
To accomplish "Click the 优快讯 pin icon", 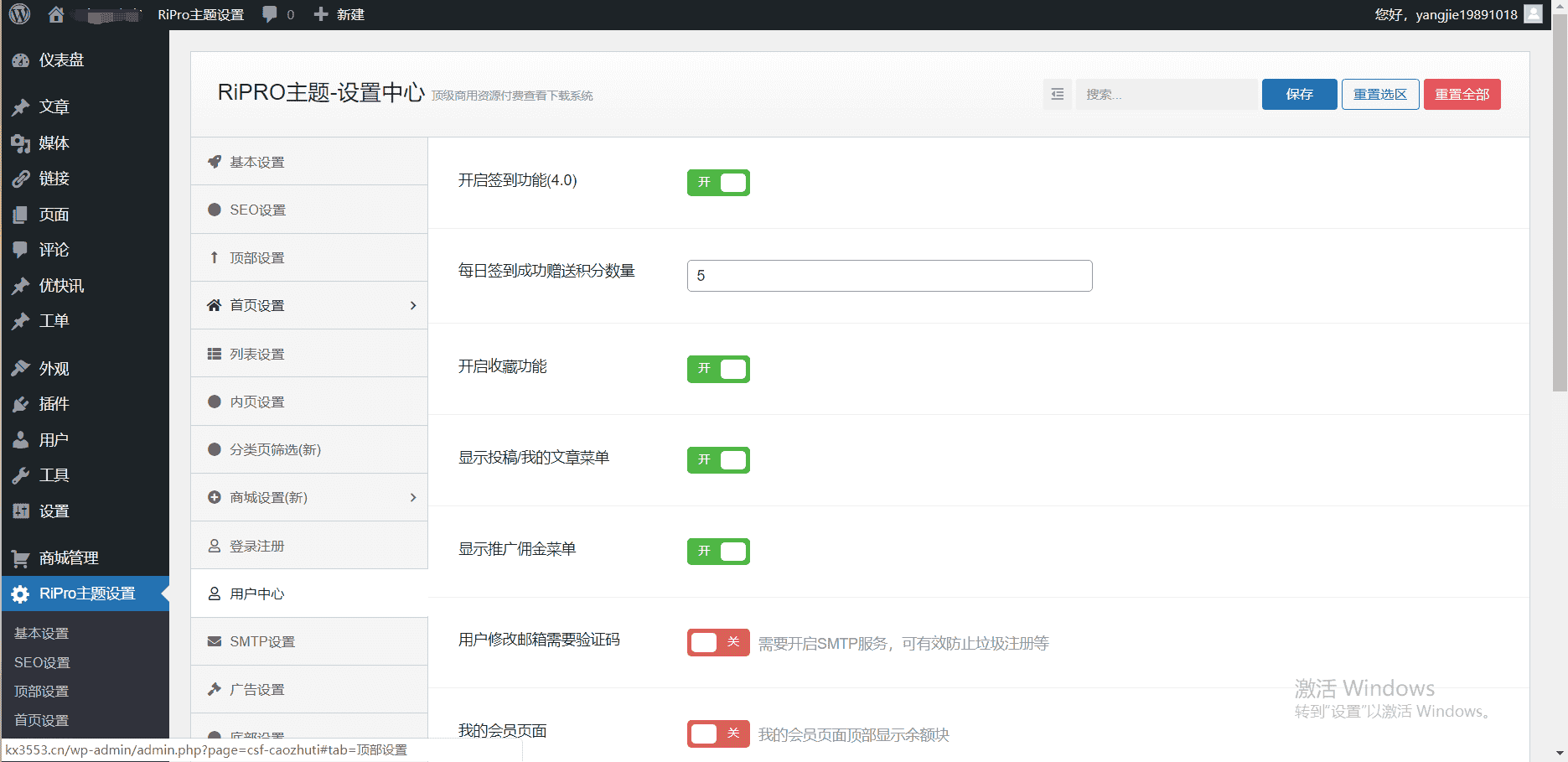I will [21, 286].
